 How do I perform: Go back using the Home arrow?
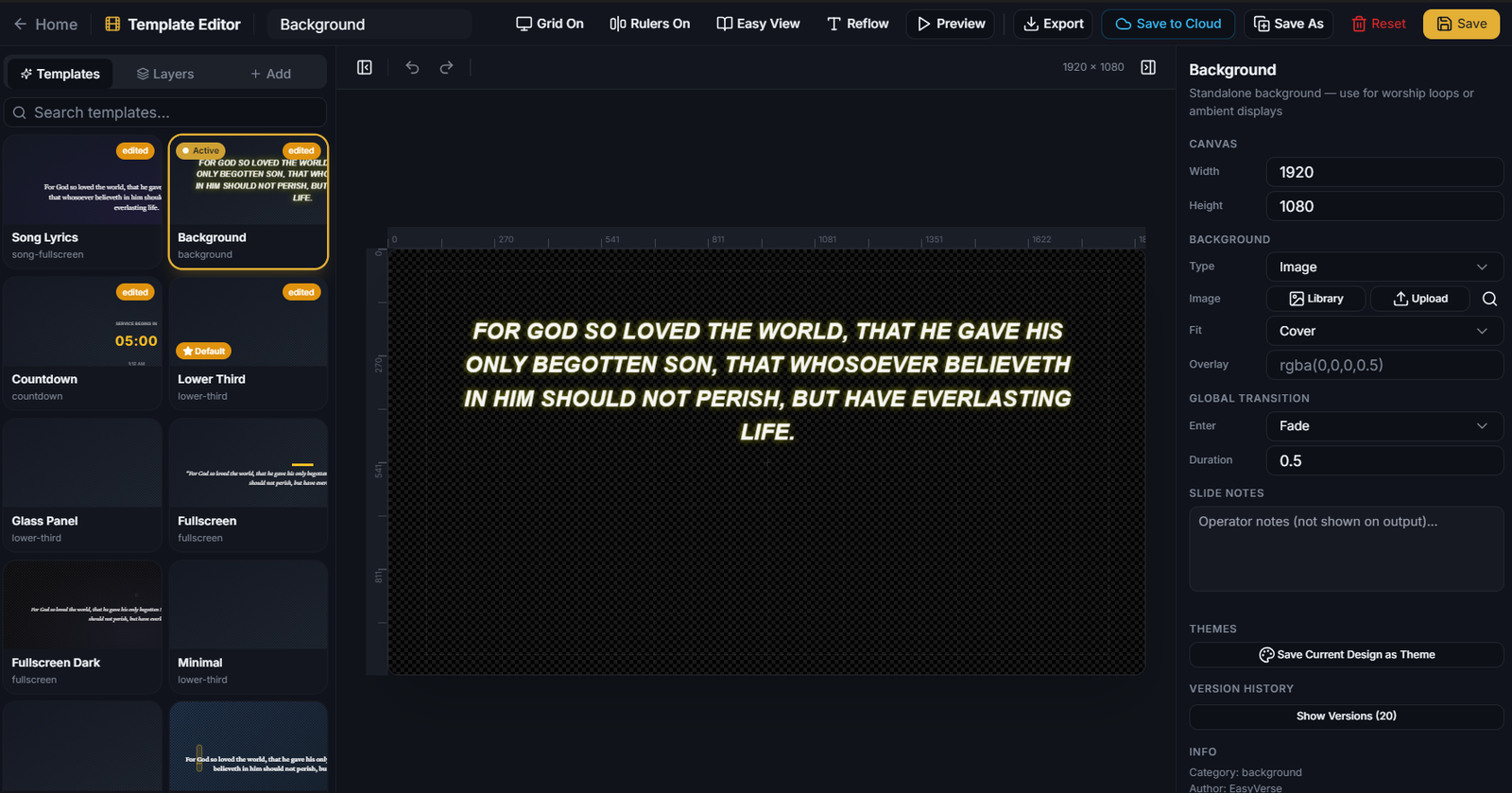(45, 25)
